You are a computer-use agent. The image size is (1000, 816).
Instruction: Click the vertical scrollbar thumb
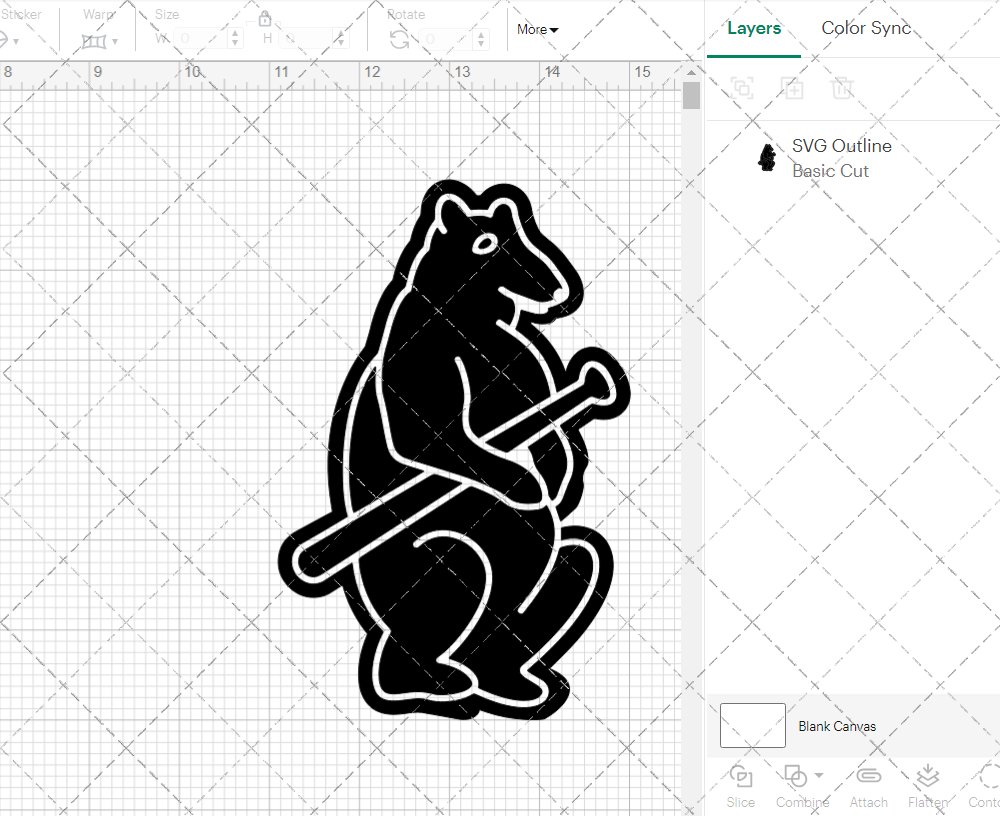(x=691, y=96)
